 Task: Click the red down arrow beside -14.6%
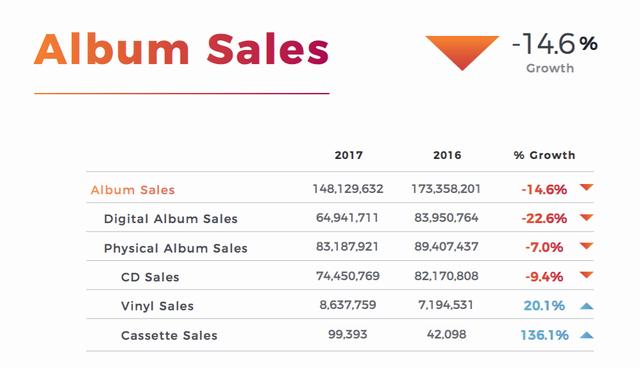pos(586,188)
